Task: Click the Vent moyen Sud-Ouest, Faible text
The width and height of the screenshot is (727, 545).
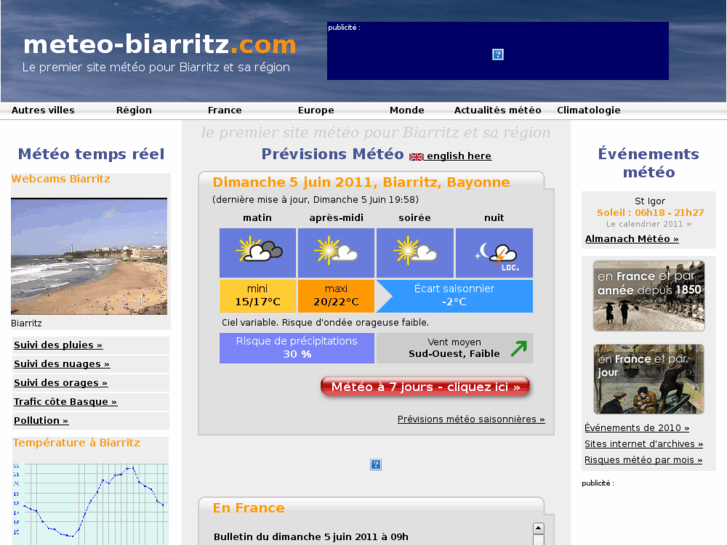Action: (x=454, y=348)
